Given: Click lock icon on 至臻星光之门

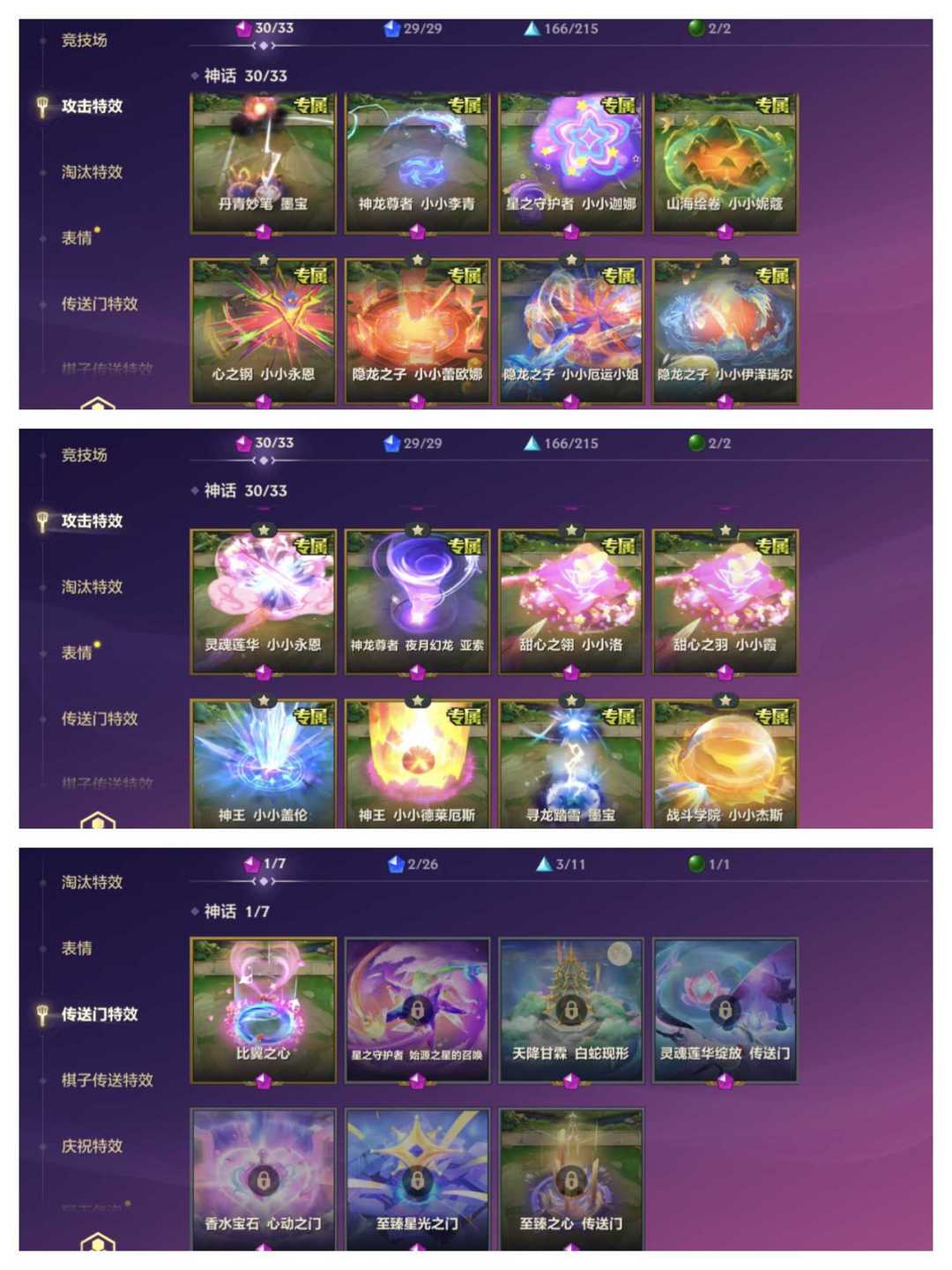Looking at the screenshot, I should pos(418,1179).
